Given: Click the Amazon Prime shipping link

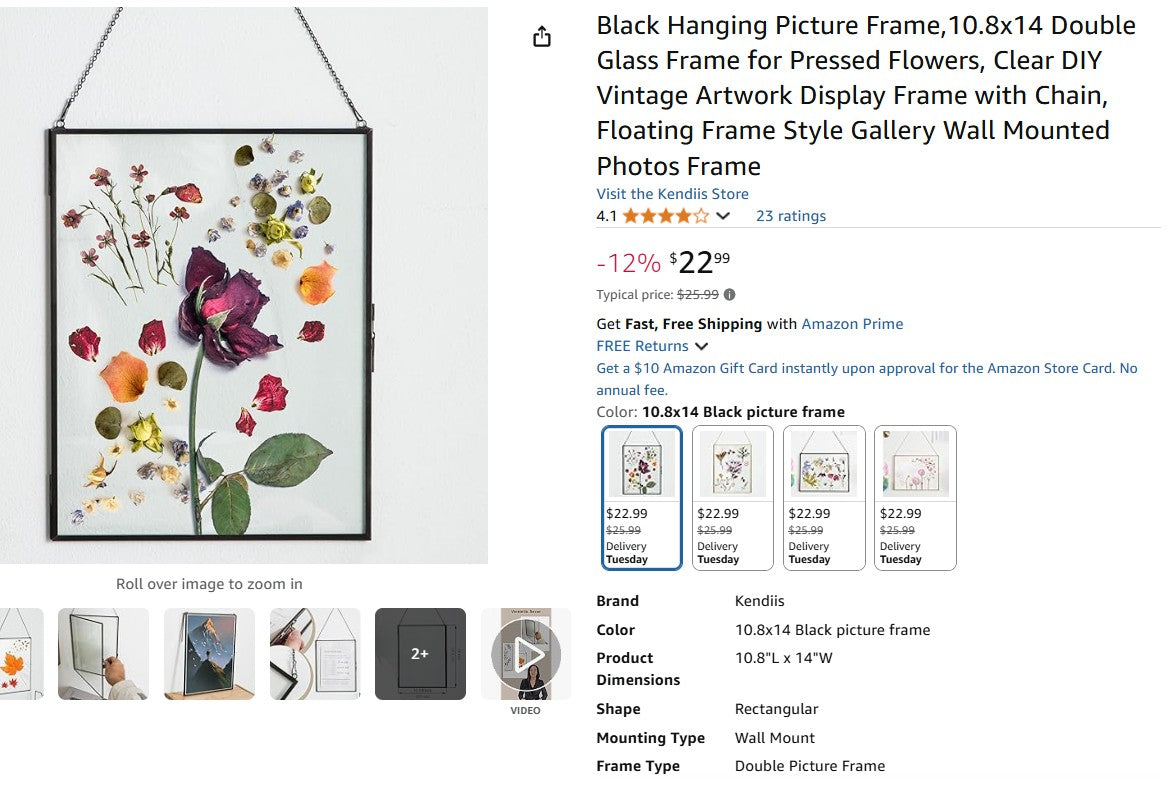Looking at the screenshot, I should (851, 324).
